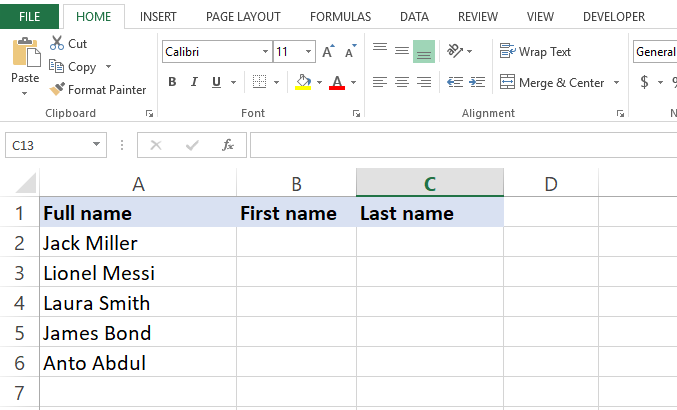
Task: Open the Copy dropdown arrow
Action: coord(108,66)
